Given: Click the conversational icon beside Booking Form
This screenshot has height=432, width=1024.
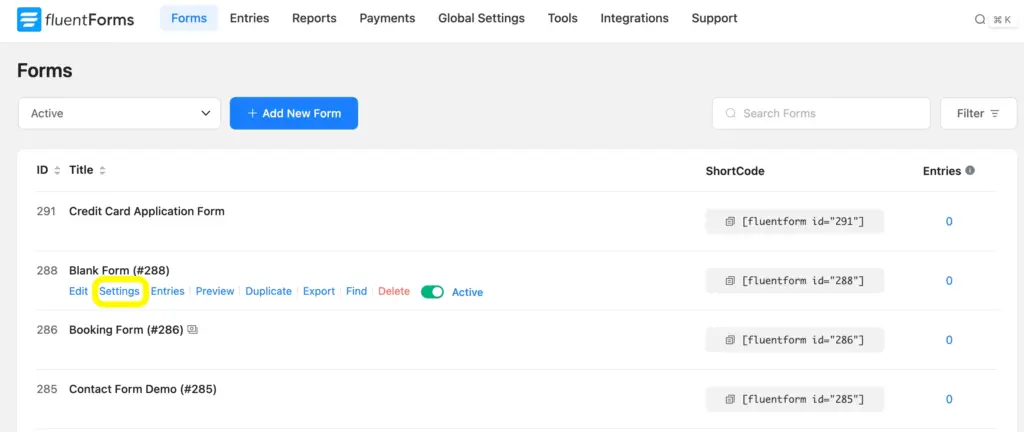Looking at the screenshot, I should coord(192,330).
